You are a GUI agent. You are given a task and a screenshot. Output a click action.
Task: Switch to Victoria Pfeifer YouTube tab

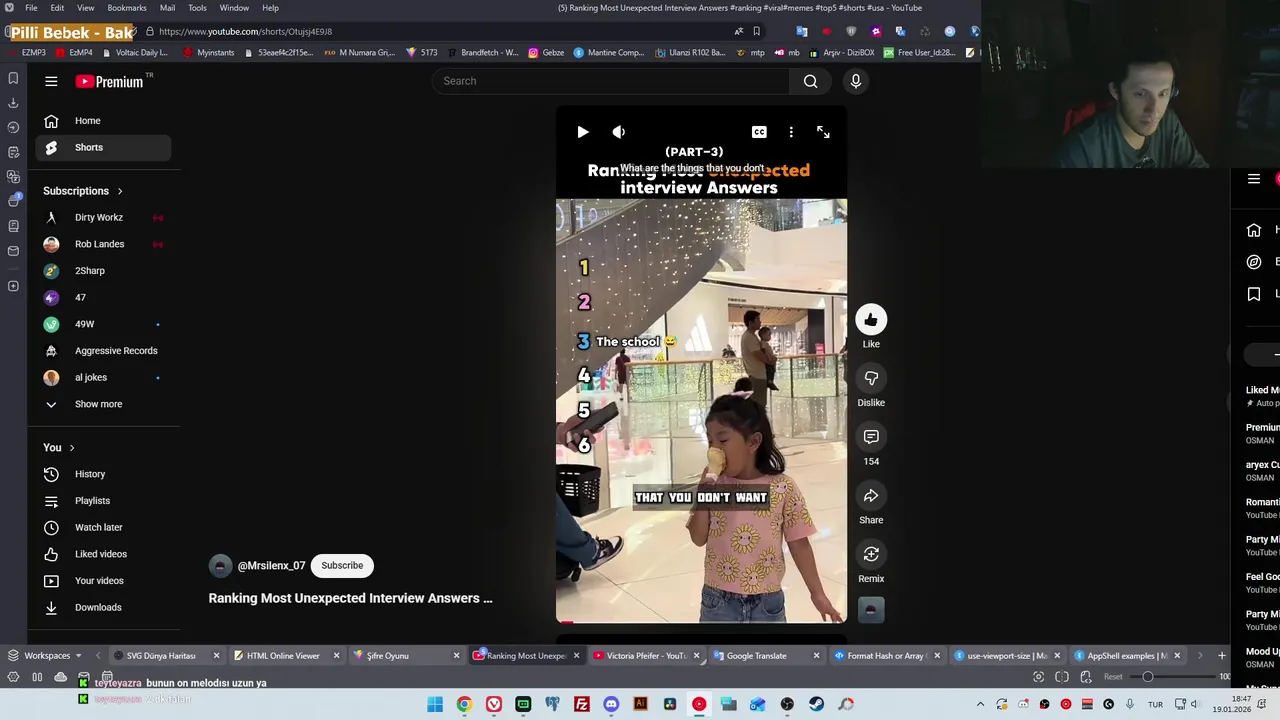[646, 656]
